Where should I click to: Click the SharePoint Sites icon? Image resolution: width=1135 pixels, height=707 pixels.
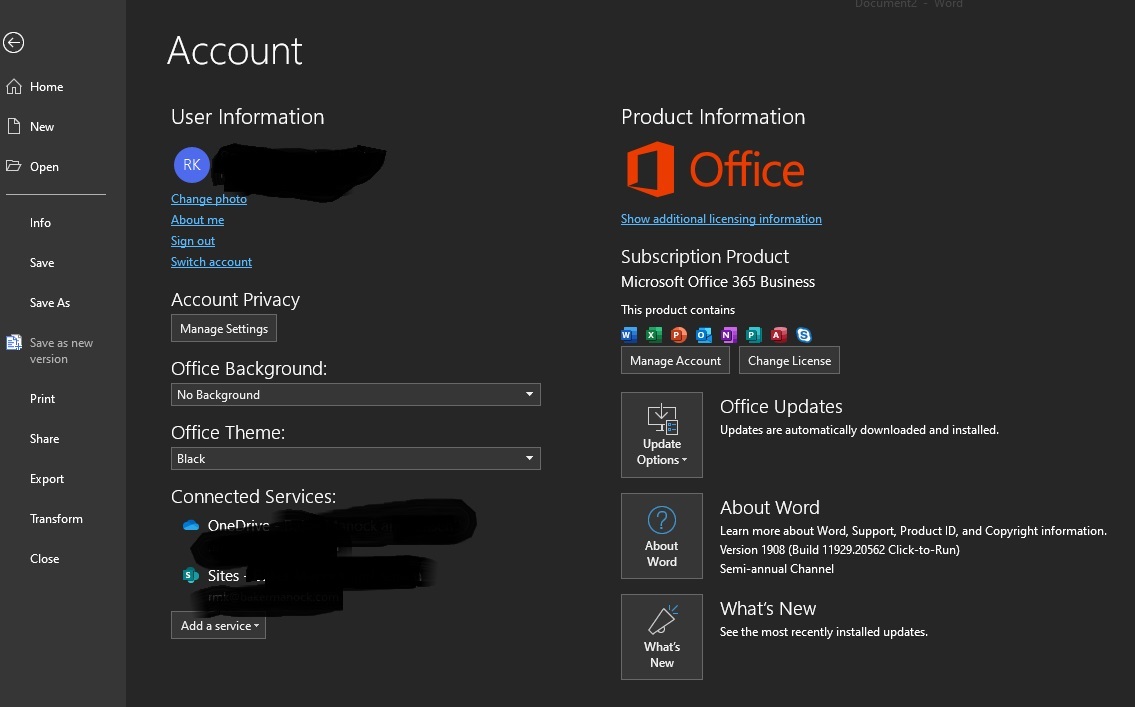[190, 575]
